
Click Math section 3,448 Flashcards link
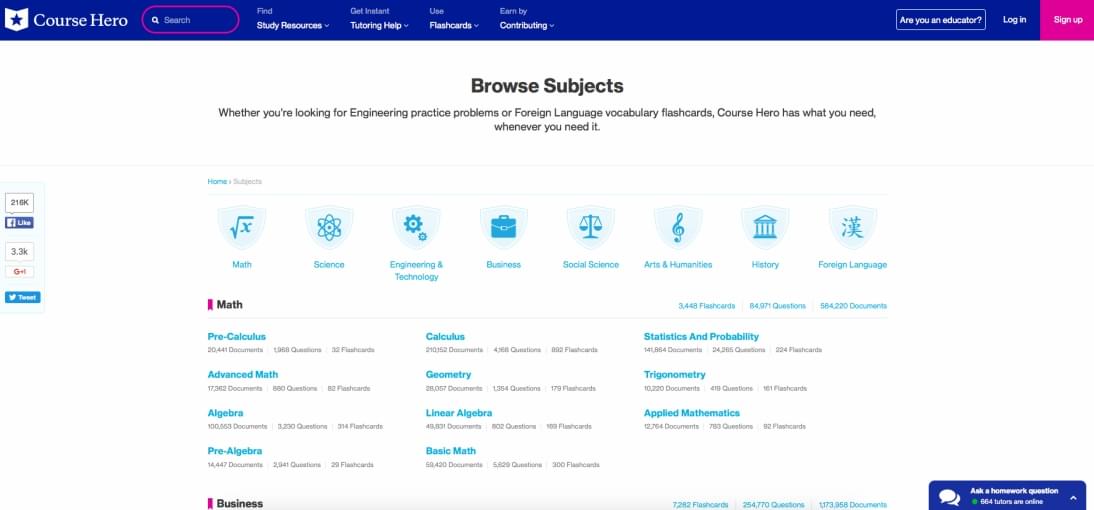tap(706, 306)
